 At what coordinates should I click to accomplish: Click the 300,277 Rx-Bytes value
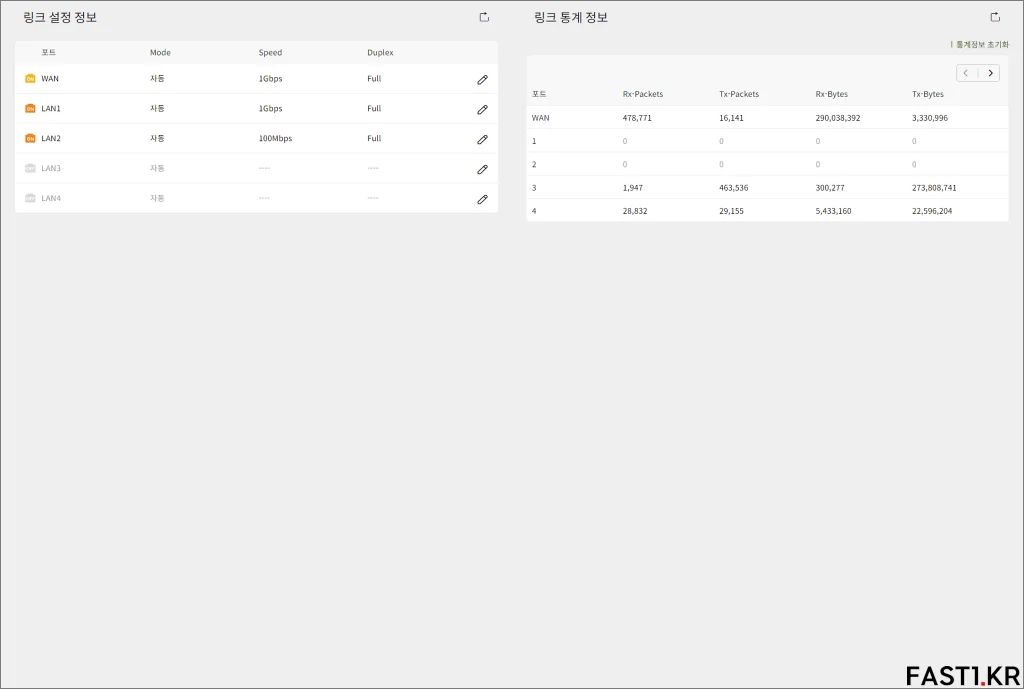[829, 187]
